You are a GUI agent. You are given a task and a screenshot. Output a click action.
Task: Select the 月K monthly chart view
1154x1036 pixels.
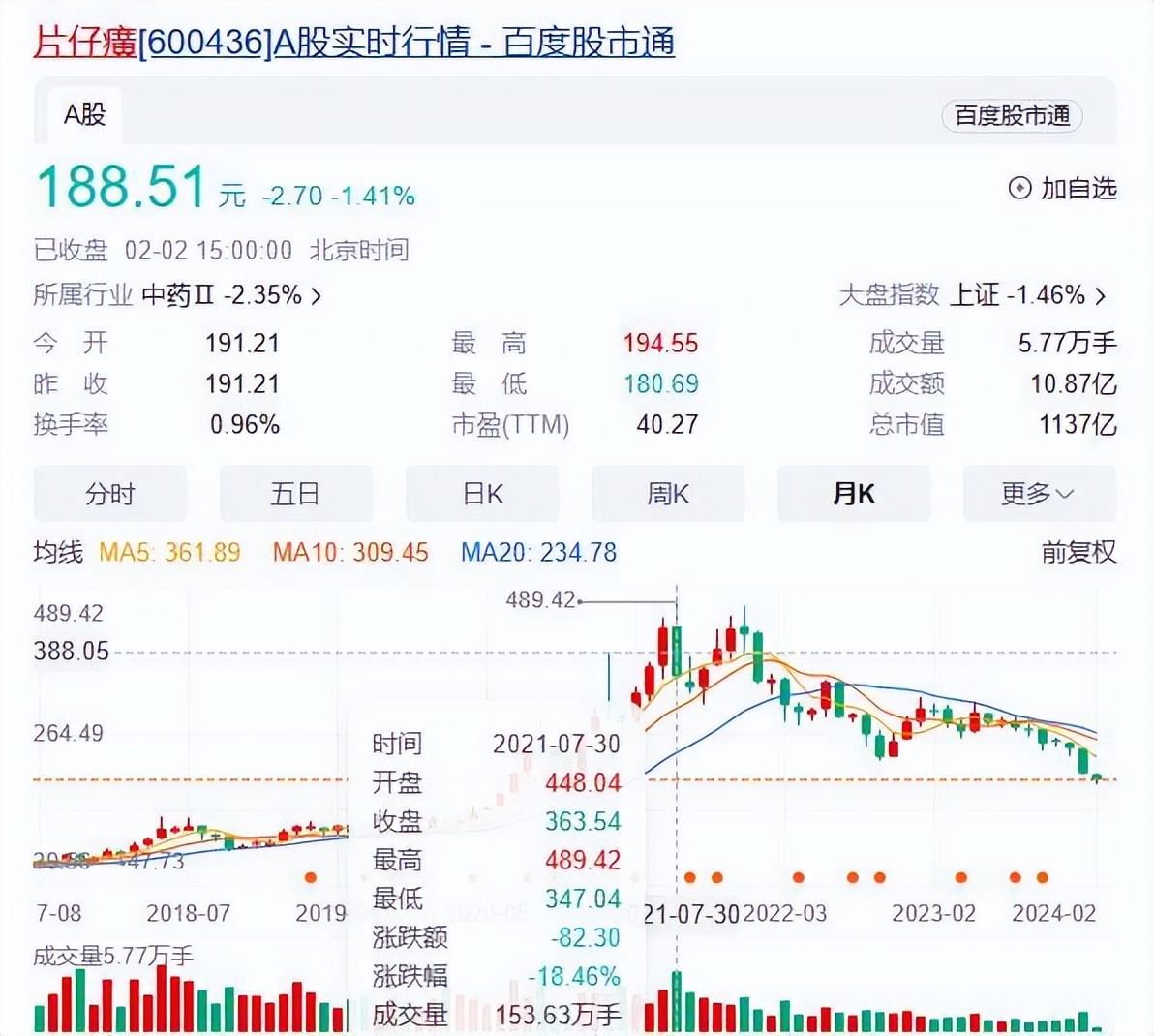tap(854, 494)
